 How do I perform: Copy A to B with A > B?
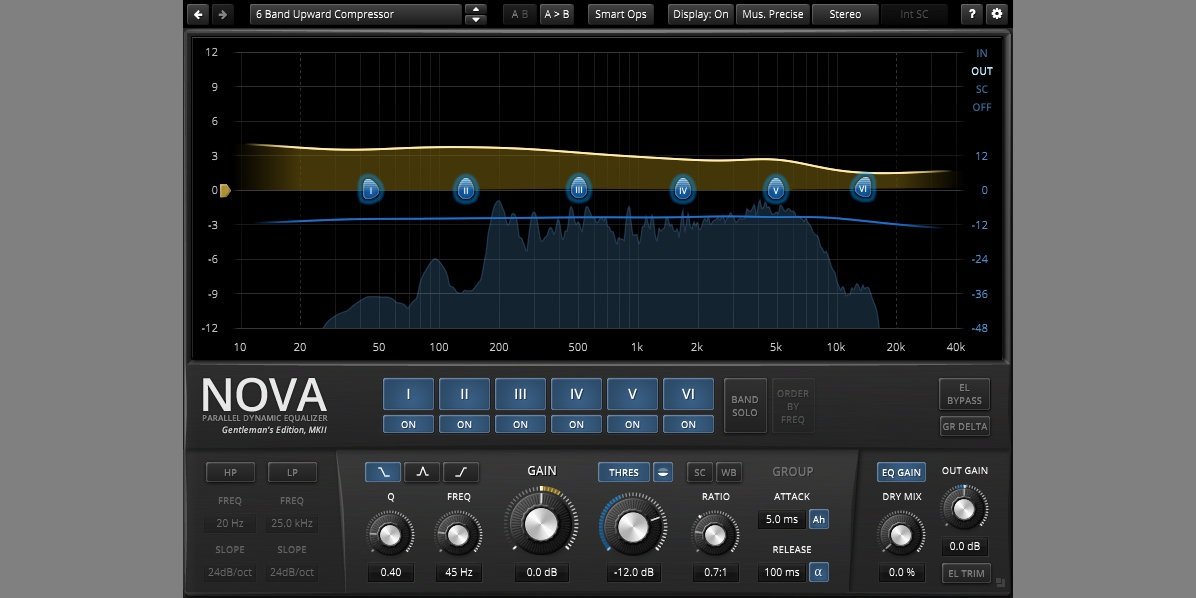click(557, 14)
